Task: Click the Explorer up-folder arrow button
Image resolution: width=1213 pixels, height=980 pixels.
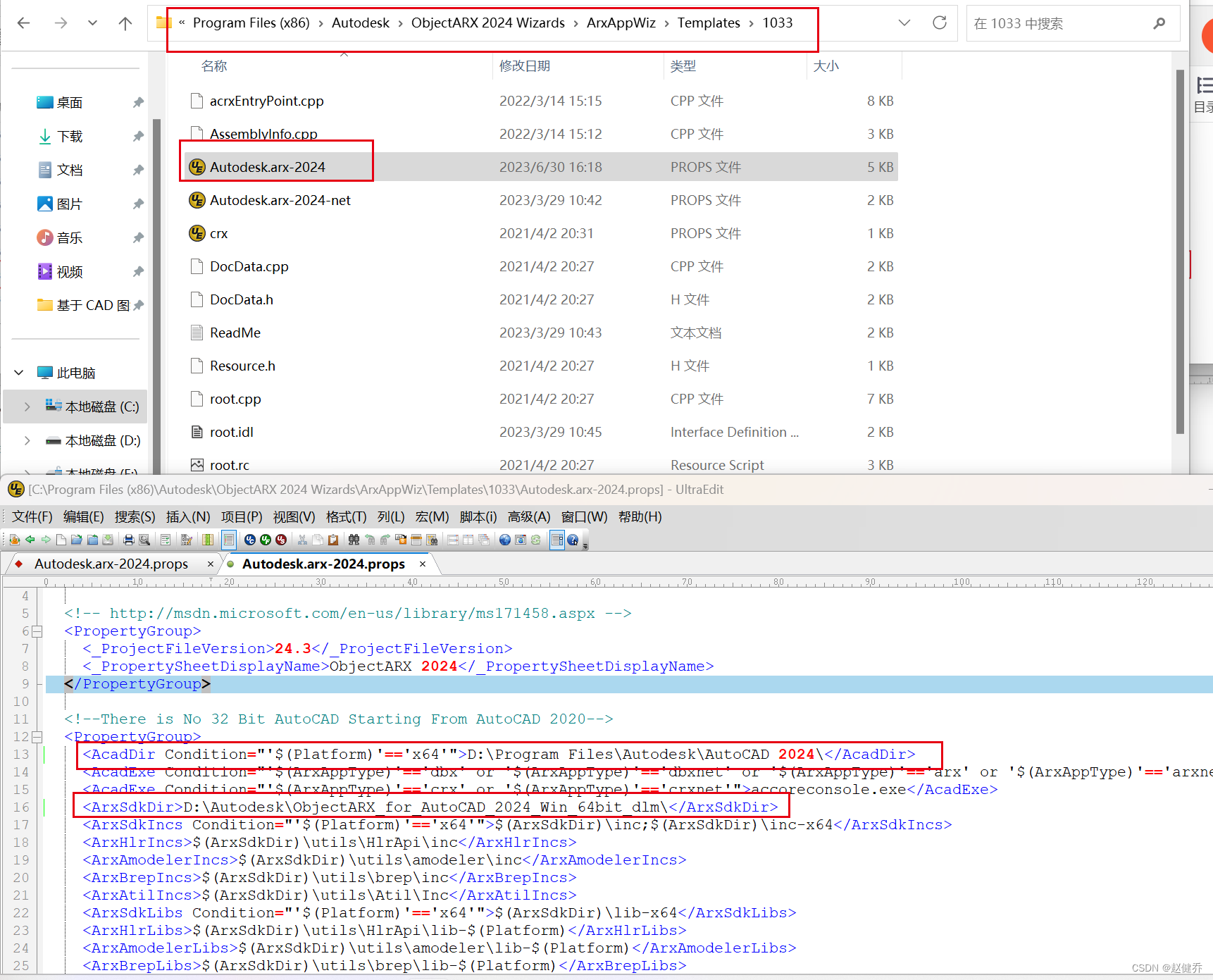Action: click(x=125, y=23)
